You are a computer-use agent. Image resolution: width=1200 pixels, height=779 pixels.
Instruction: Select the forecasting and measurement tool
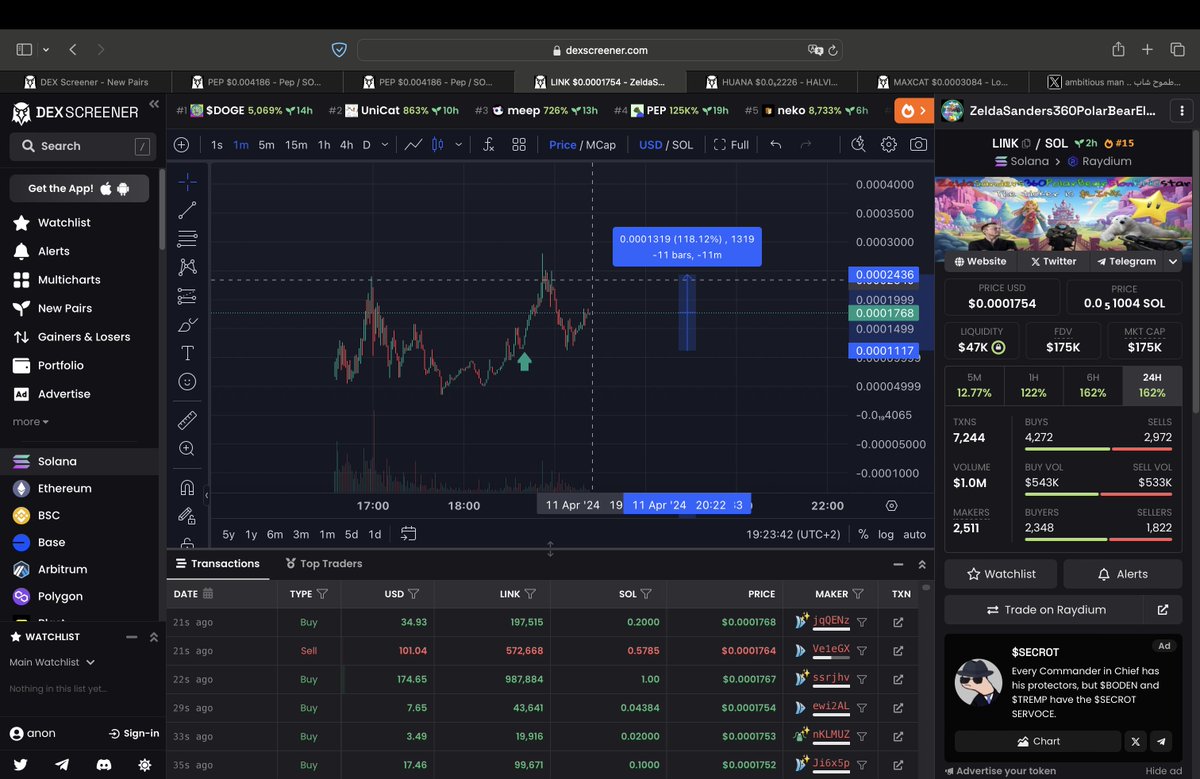coord(187,296)
